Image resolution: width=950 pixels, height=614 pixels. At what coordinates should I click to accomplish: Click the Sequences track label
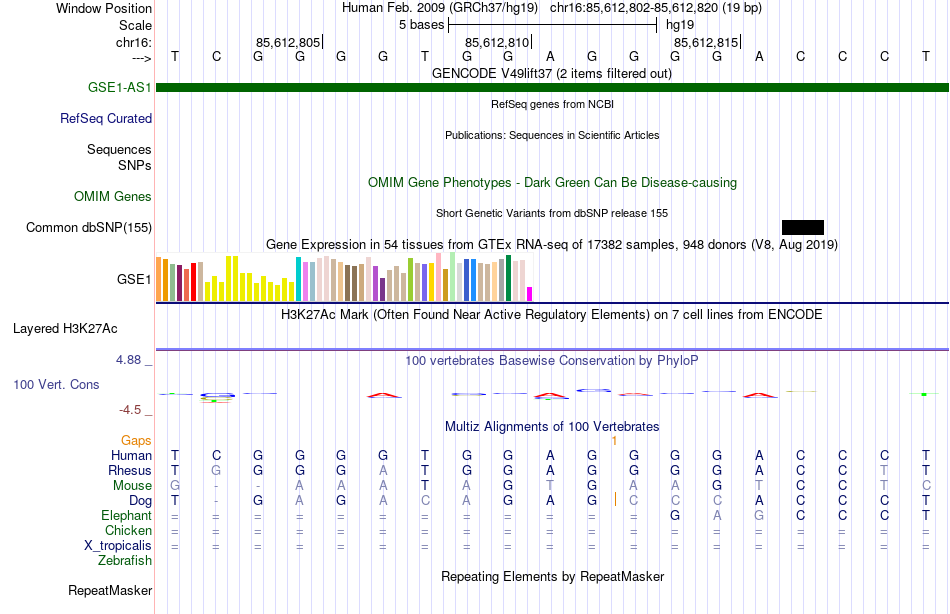[x=119, y=150]
